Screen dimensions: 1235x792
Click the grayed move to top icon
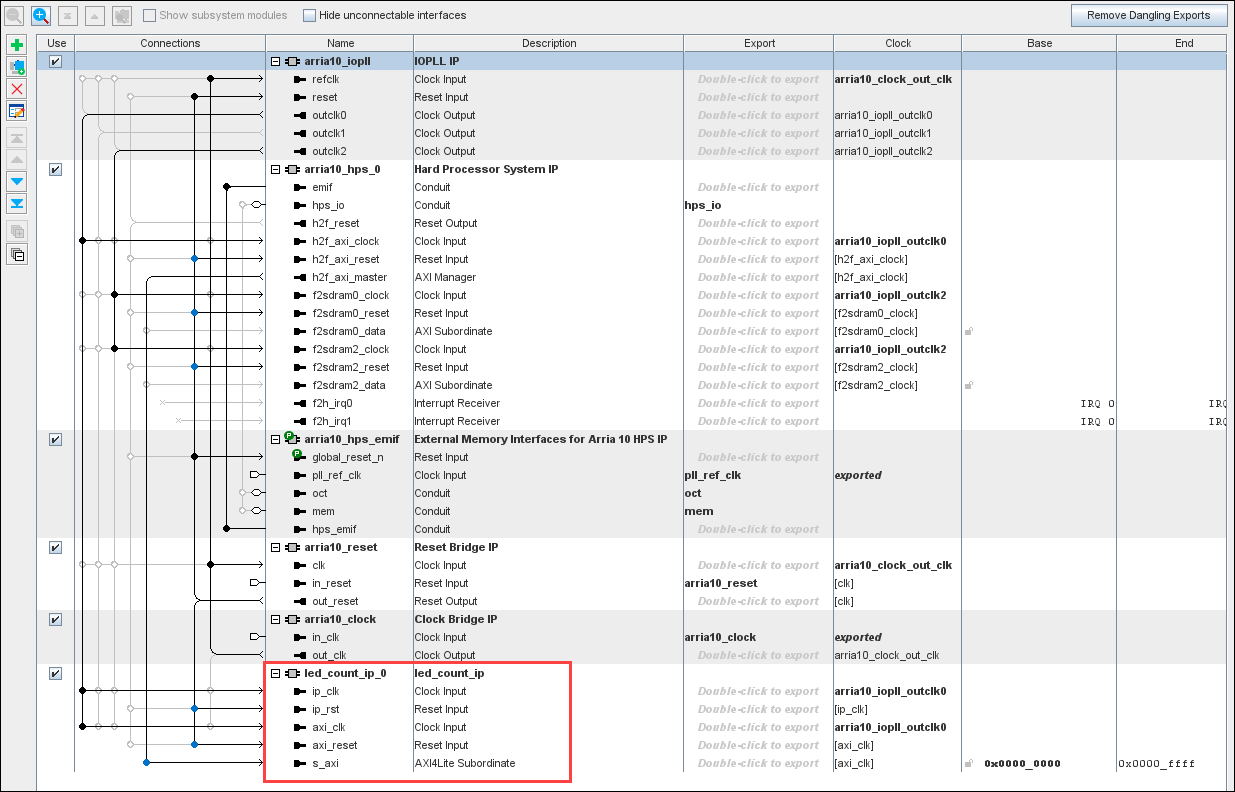point(17,137)
